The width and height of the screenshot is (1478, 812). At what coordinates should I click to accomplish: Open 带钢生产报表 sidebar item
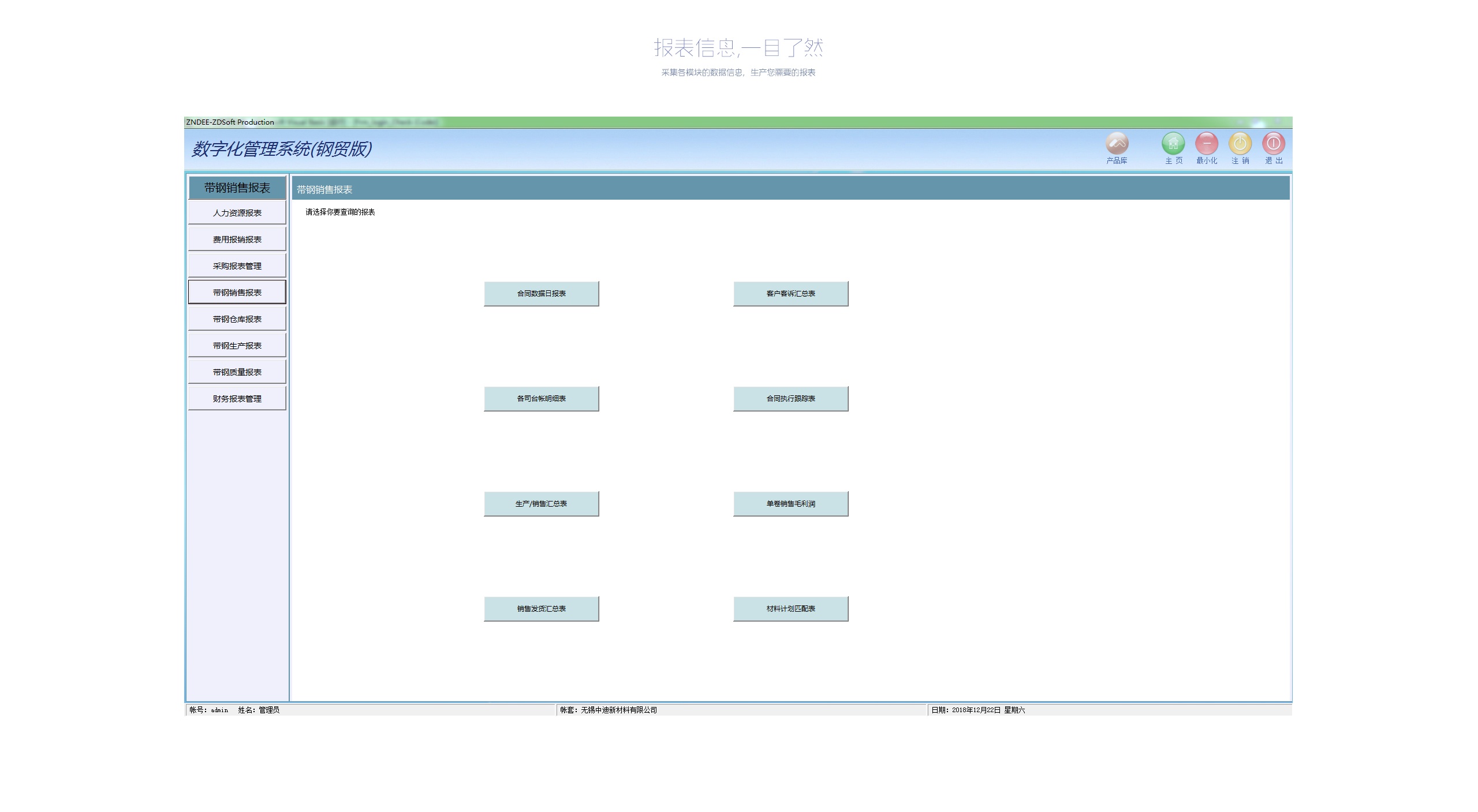pos(237,346)
